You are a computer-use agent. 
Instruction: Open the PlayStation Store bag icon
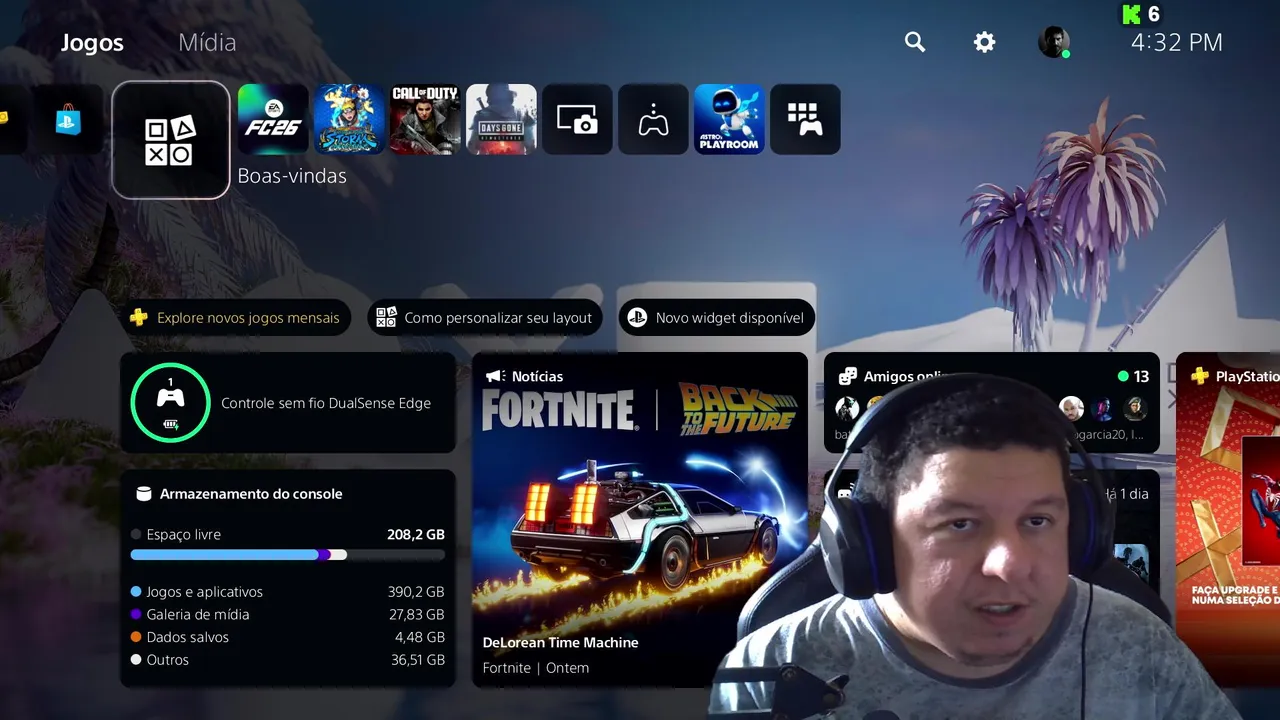pos(68,119)
